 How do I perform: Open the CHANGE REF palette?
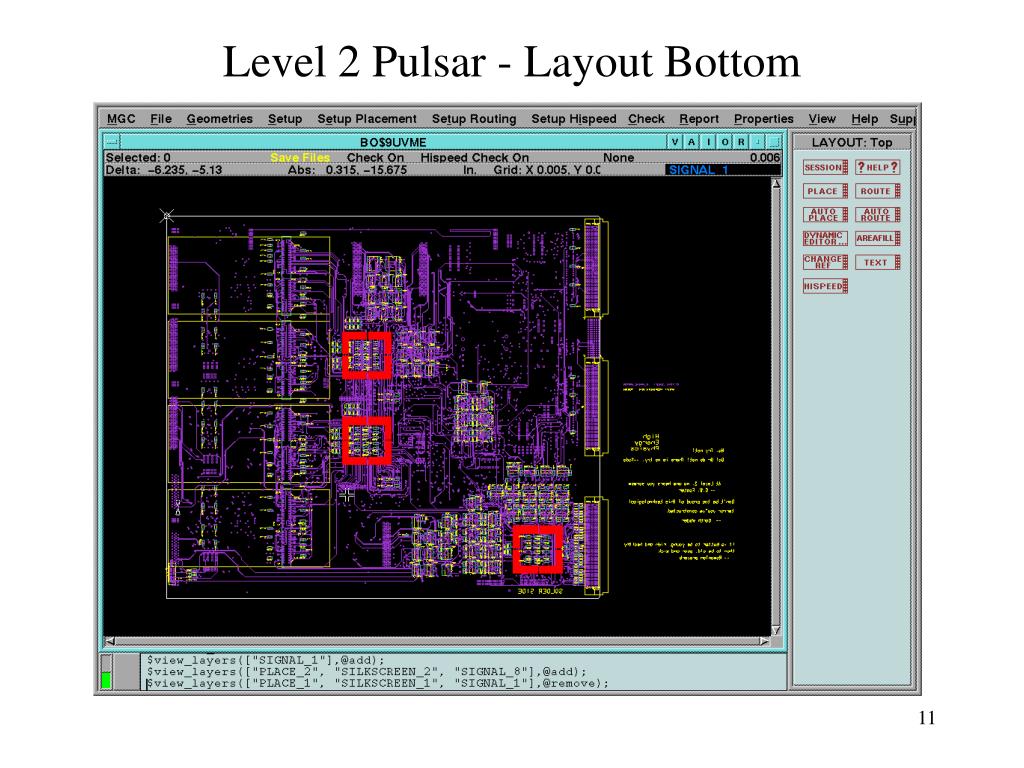click(825, 262)
